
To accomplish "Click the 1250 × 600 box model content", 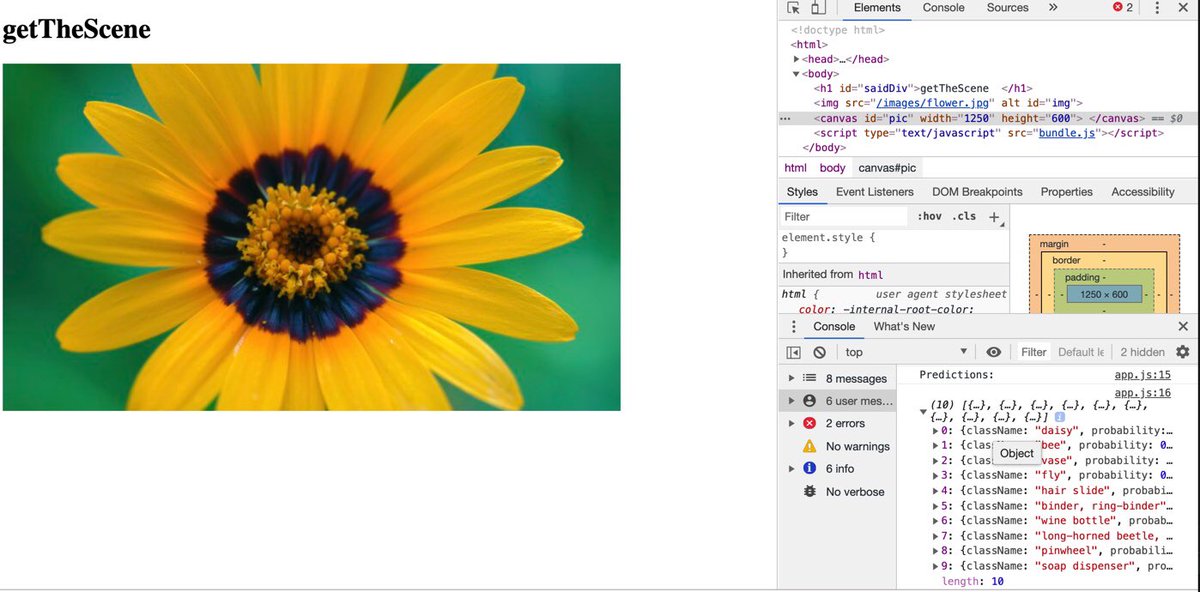I will click(x=1104, y=294).
